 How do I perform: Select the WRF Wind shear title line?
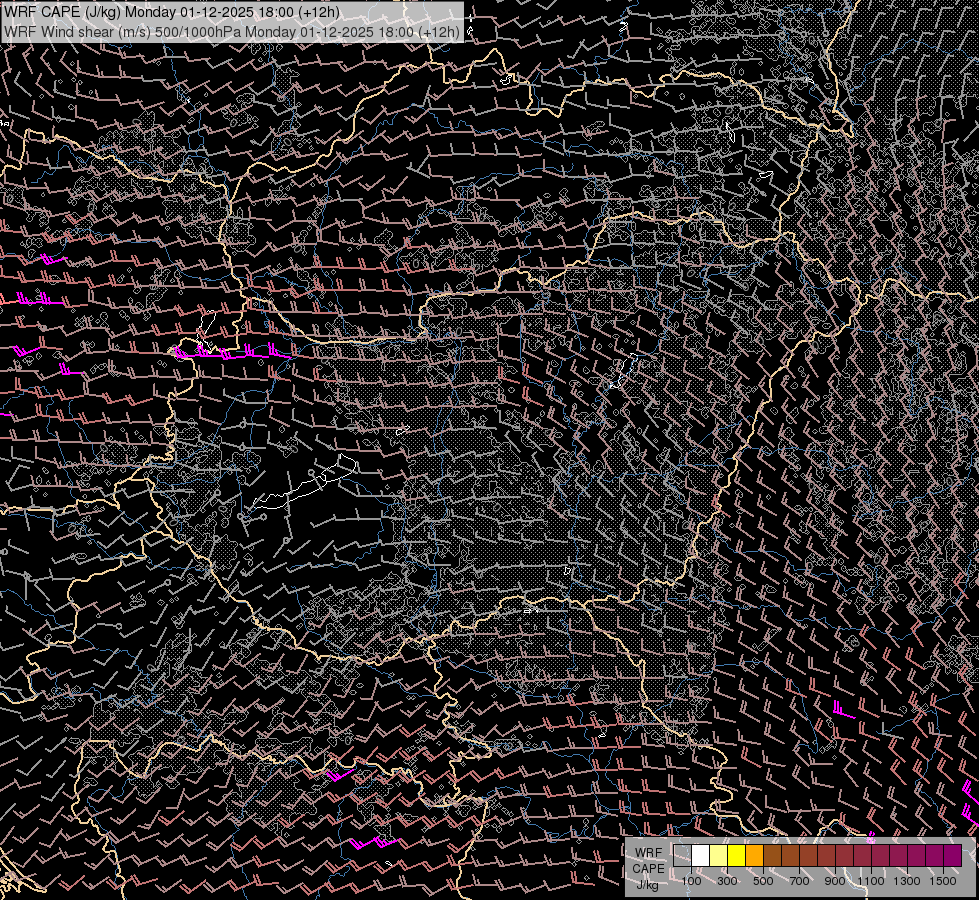232,31
